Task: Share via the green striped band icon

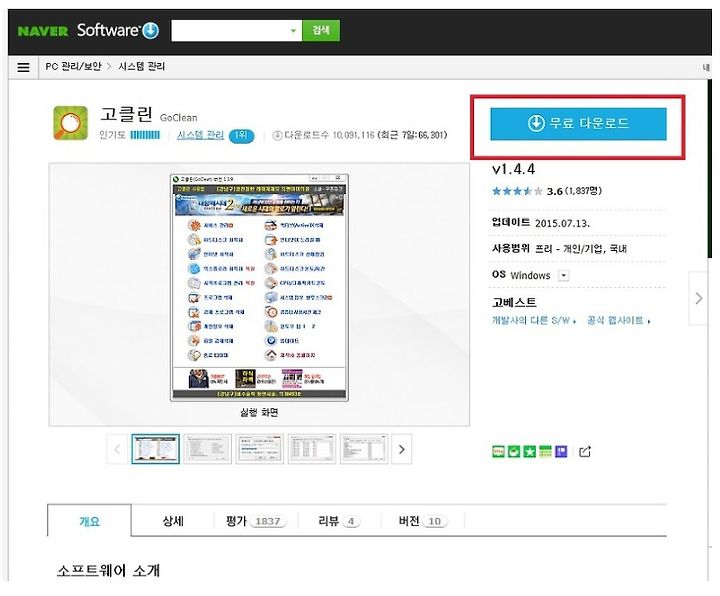Action: pos(545,451)
